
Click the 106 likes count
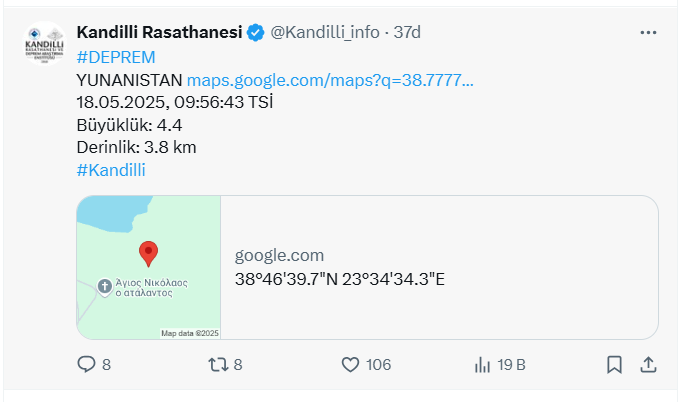[x=378, y=365]
